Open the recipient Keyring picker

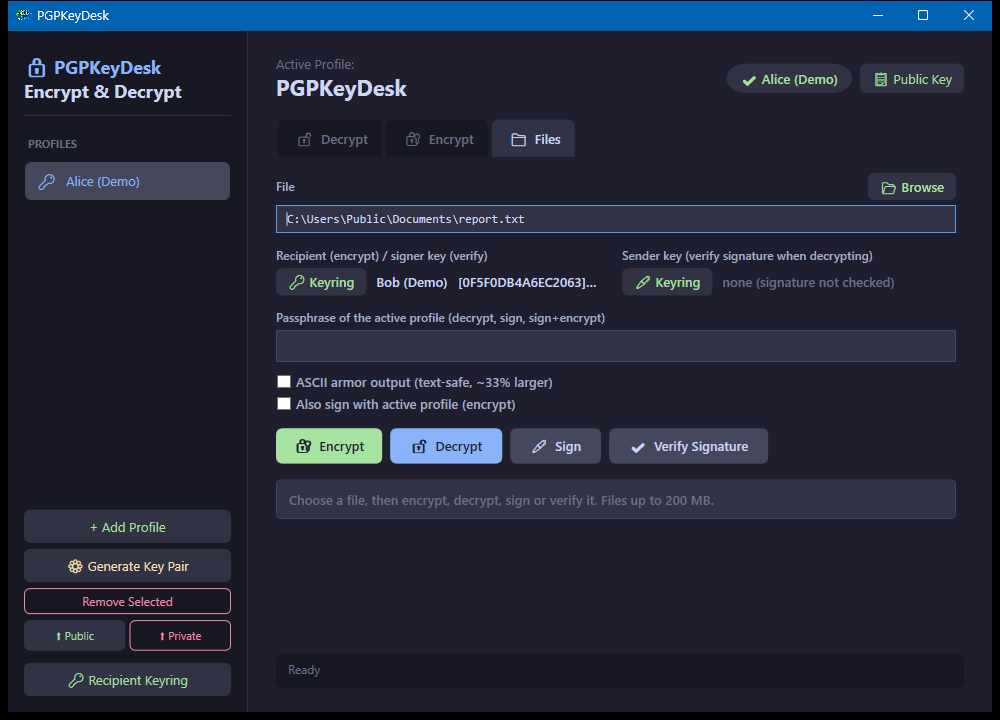click(321, 282)
